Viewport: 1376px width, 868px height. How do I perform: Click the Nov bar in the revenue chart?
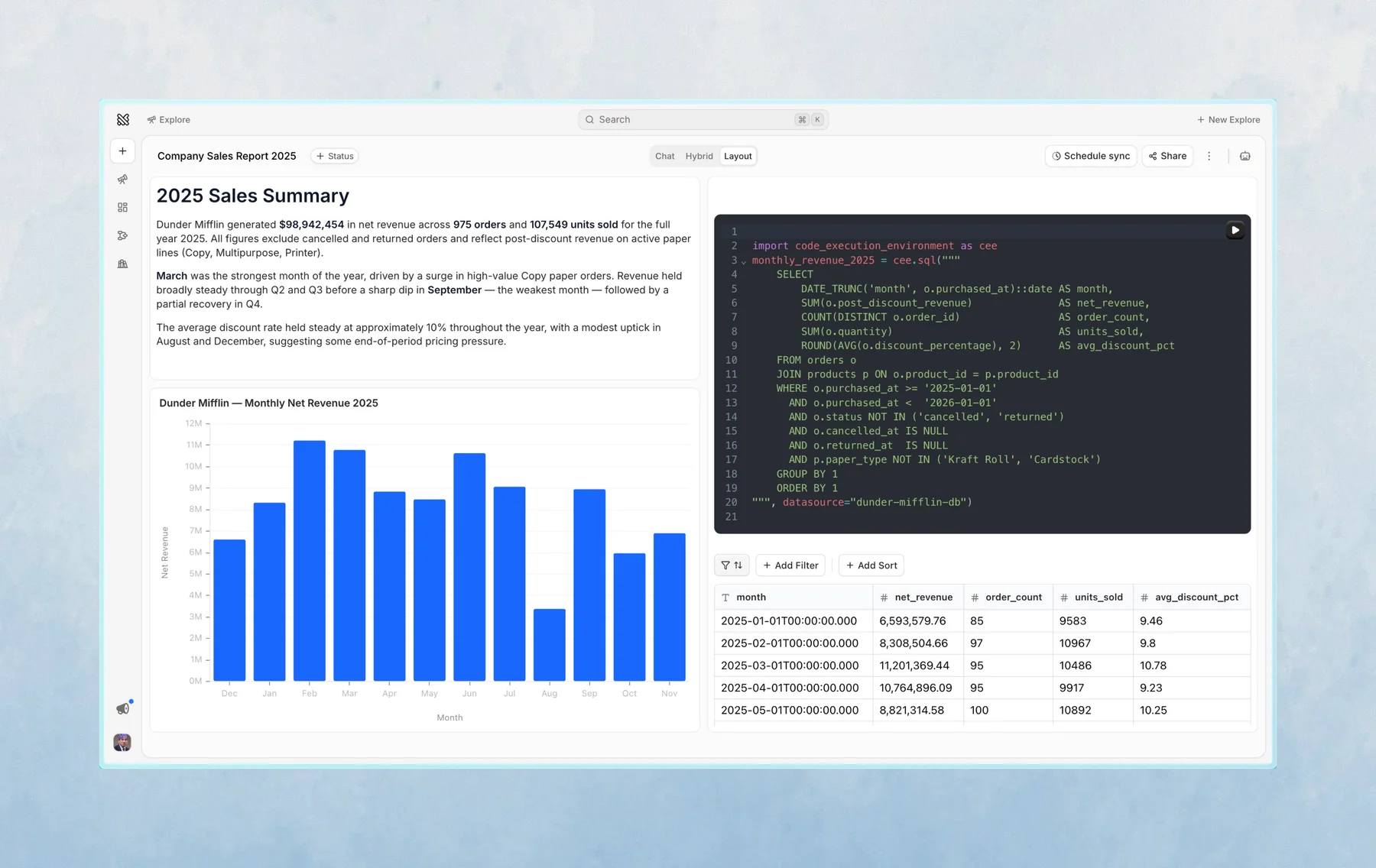(x=670, y=607)
